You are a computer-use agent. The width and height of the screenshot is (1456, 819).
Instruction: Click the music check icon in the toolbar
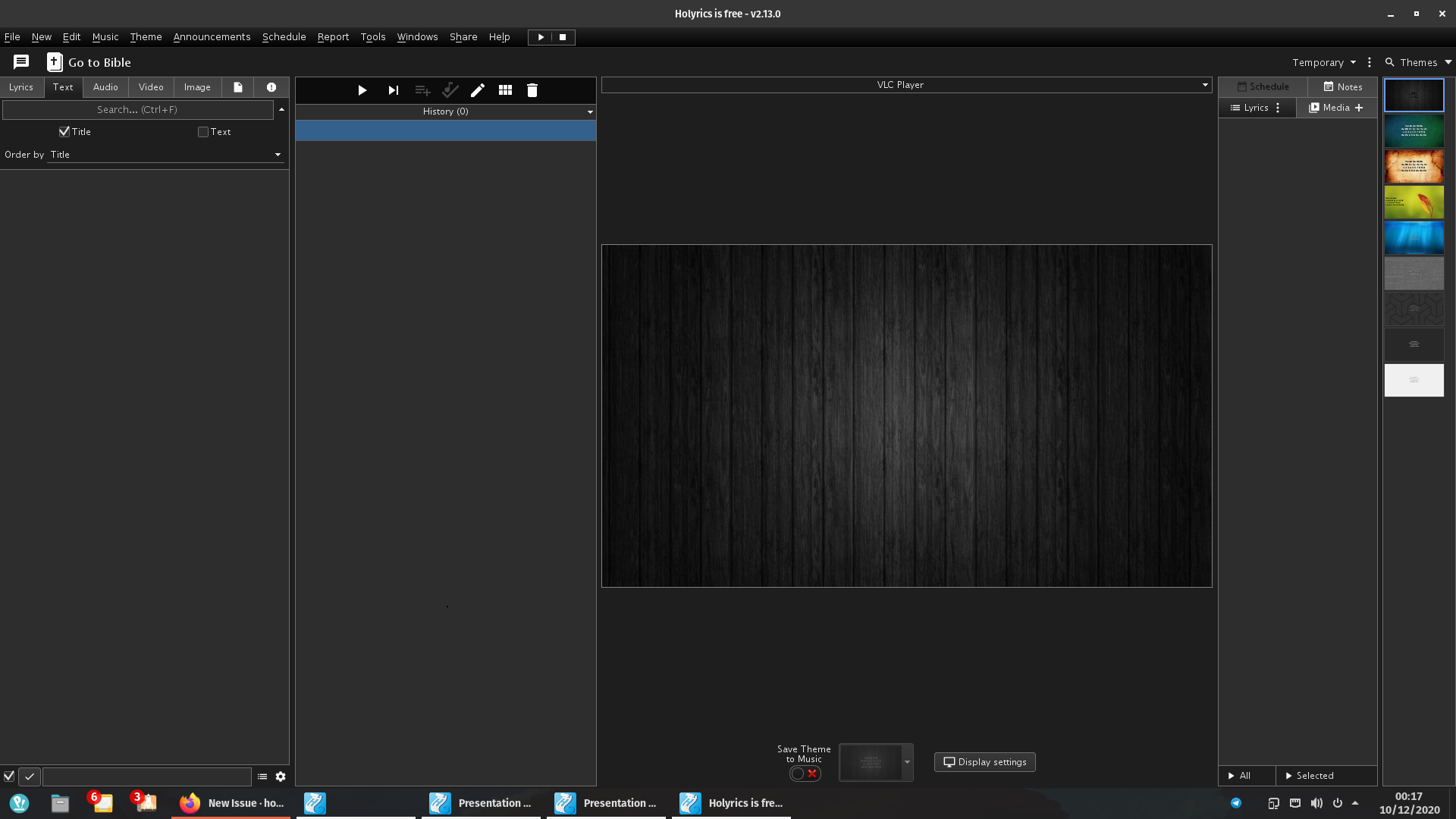point(450,89)
